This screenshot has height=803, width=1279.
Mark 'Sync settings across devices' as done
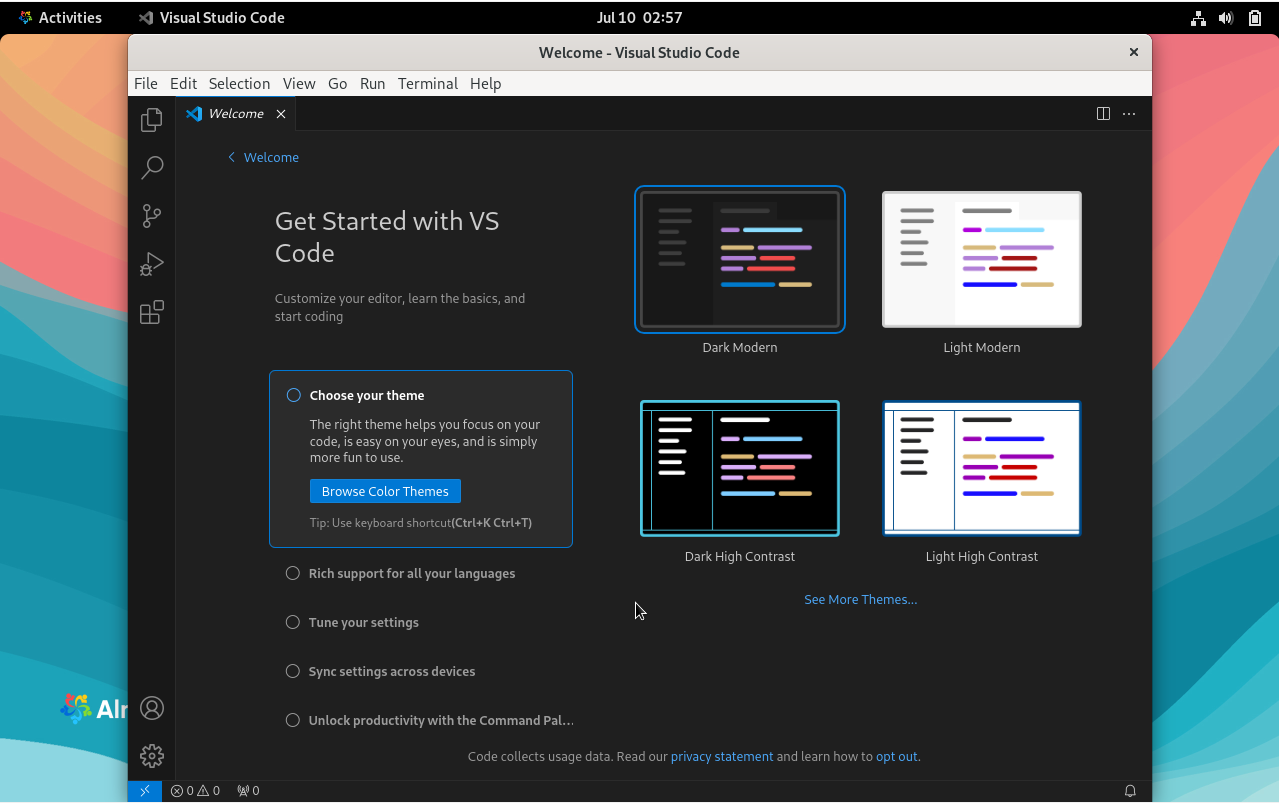[292, 670]
